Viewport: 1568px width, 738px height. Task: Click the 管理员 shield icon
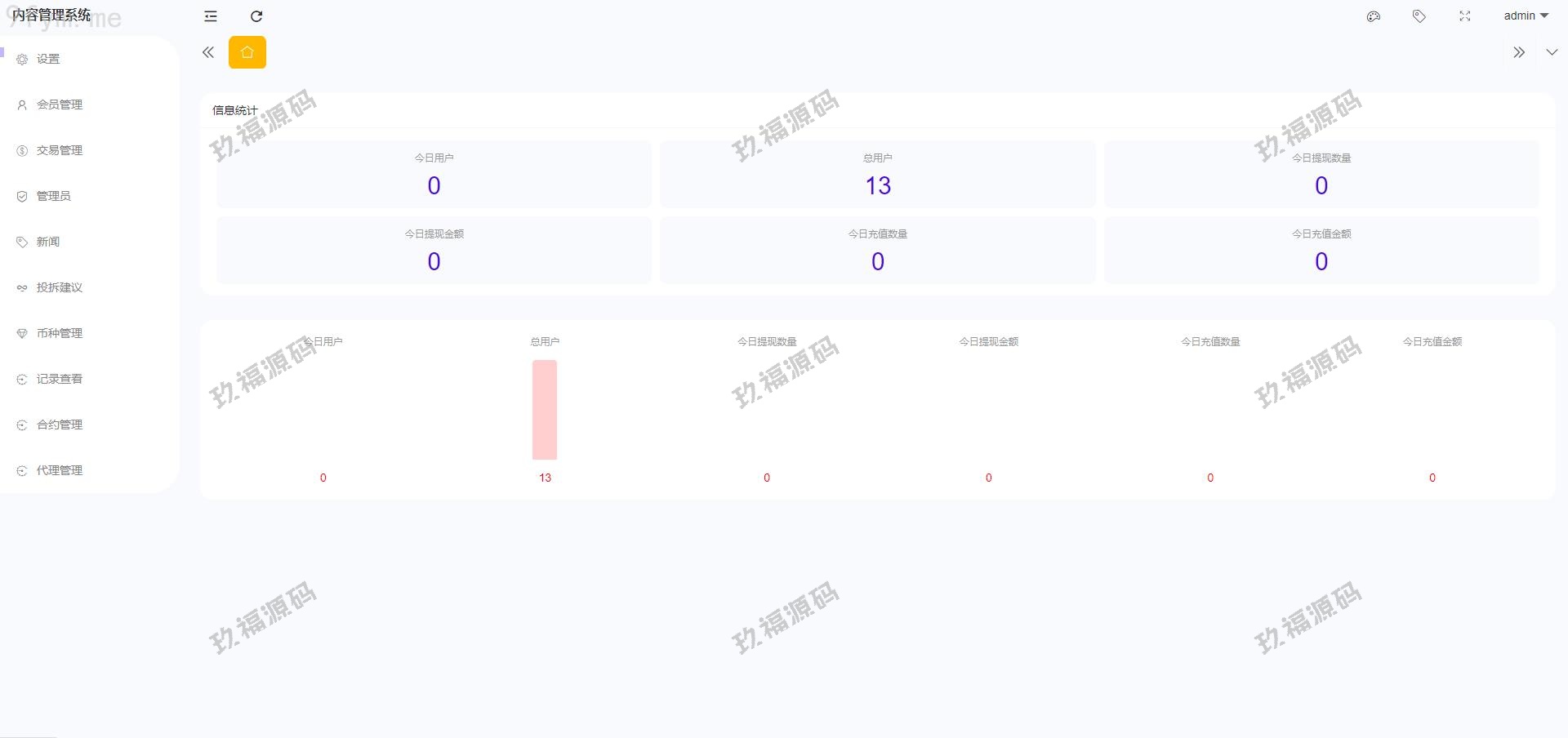[x=22, y=197]
